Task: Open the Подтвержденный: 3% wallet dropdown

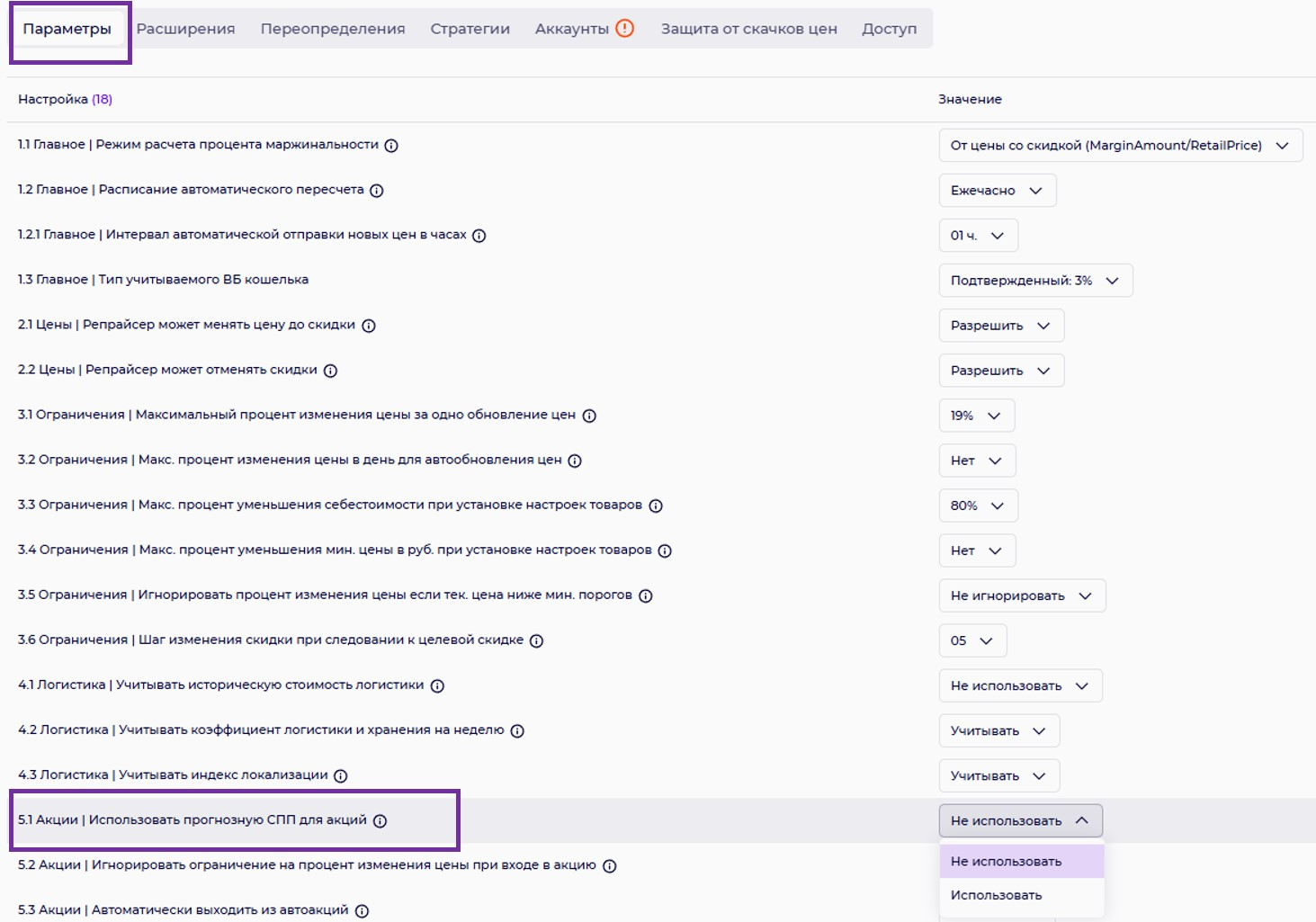Action: (1034, 281)
